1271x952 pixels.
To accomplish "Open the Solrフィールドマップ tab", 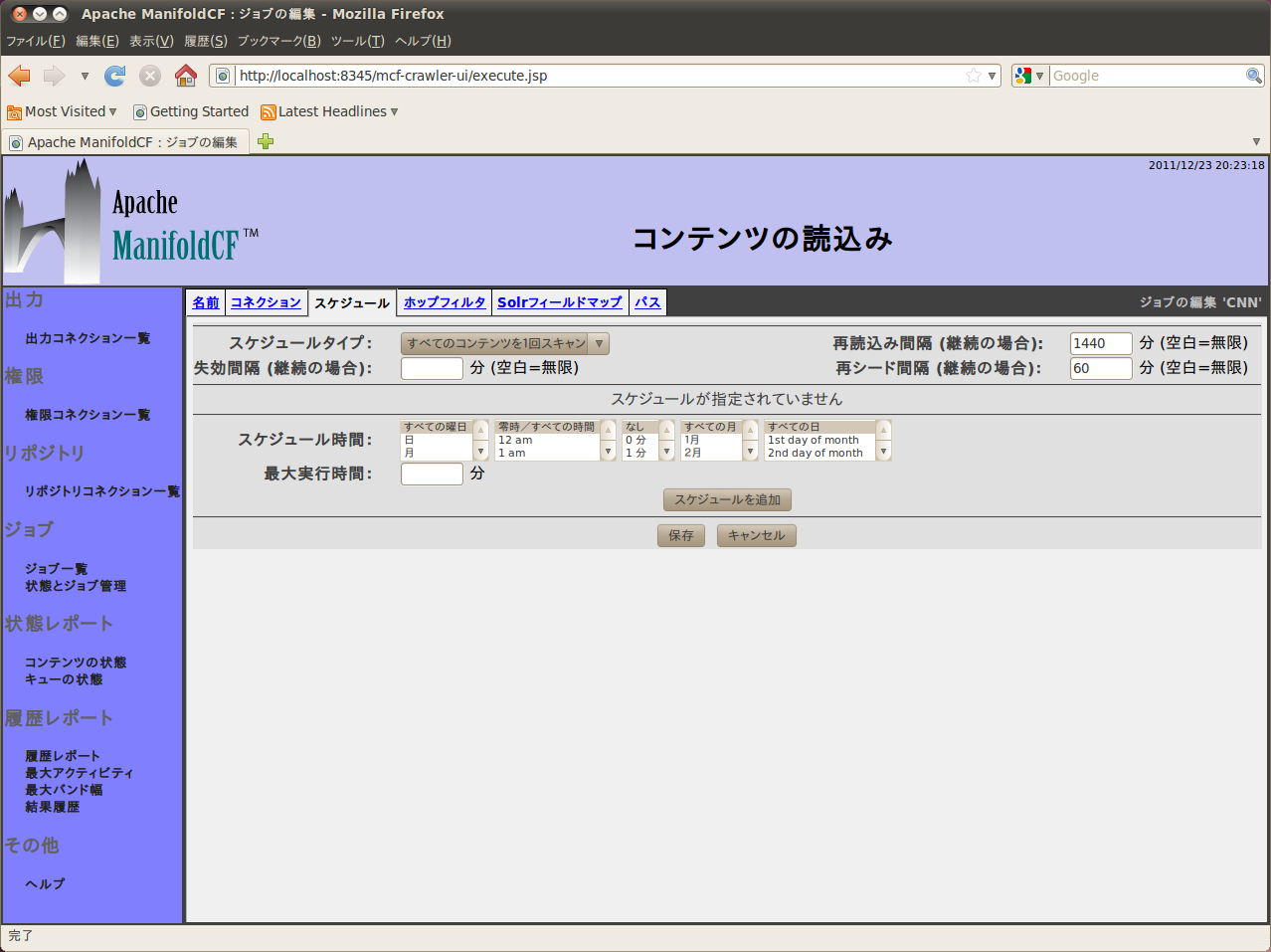I will [x=560, y=302].
